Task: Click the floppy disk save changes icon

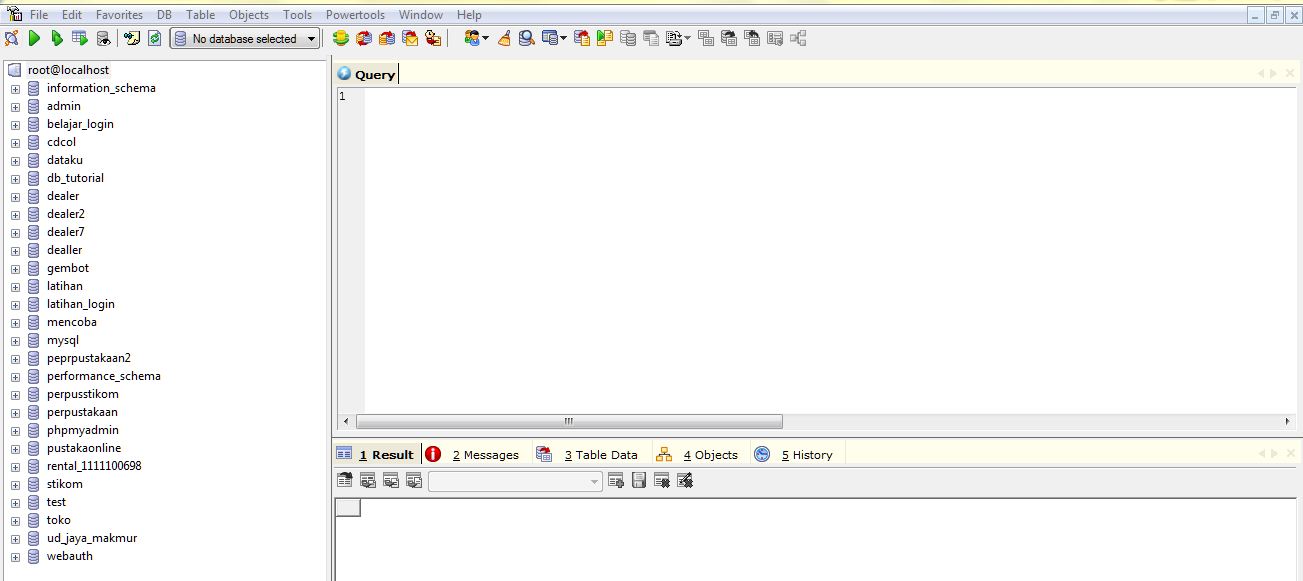Action: (x=639, y=481)
